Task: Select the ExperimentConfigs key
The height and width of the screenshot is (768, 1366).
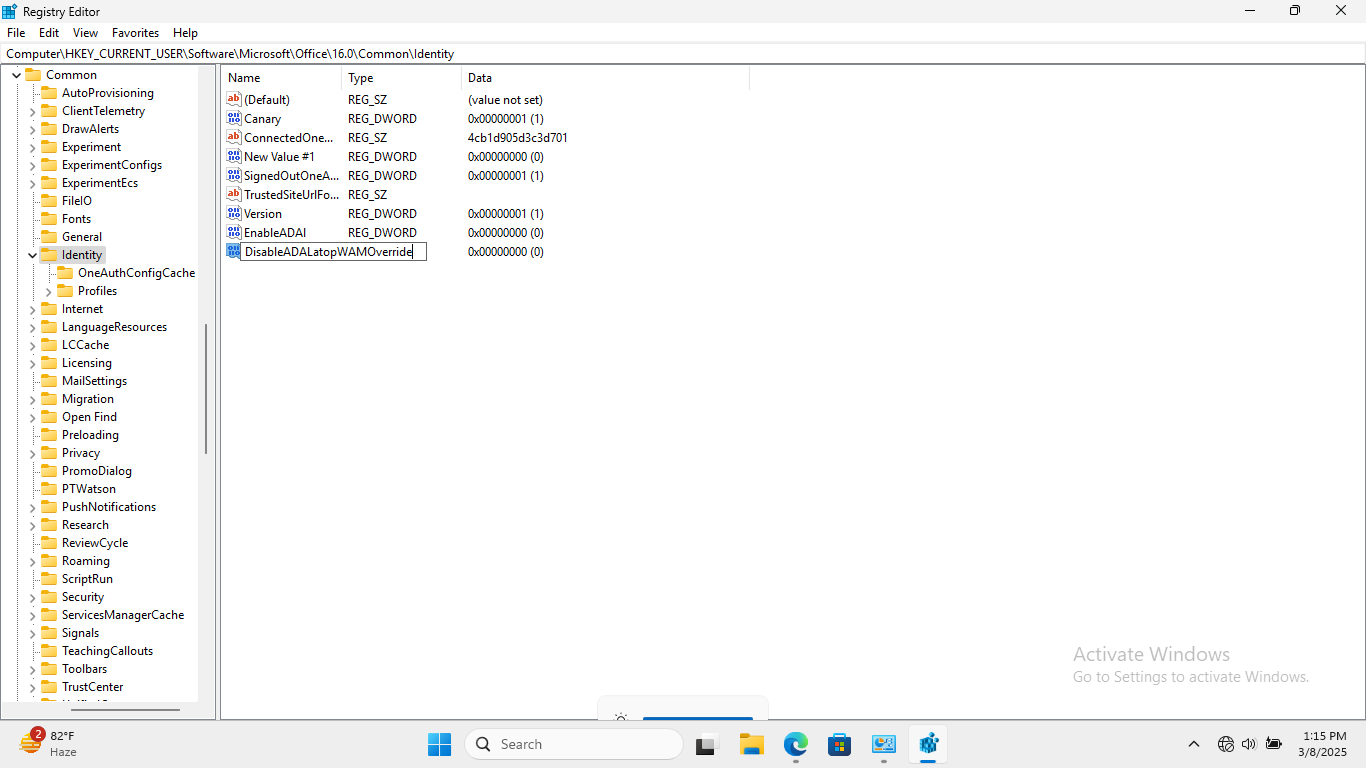Action: tap(112, 165)
